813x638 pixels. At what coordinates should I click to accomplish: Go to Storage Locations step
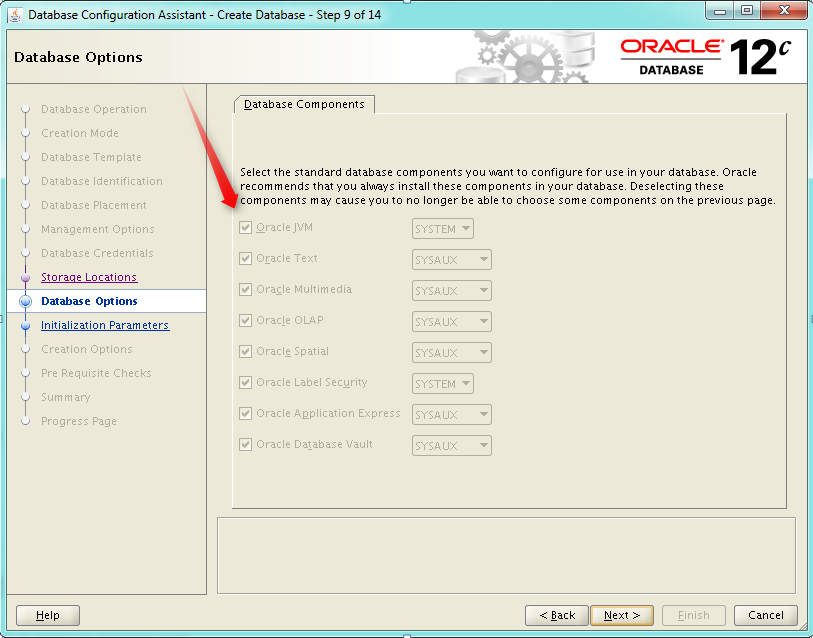[89, 277]
